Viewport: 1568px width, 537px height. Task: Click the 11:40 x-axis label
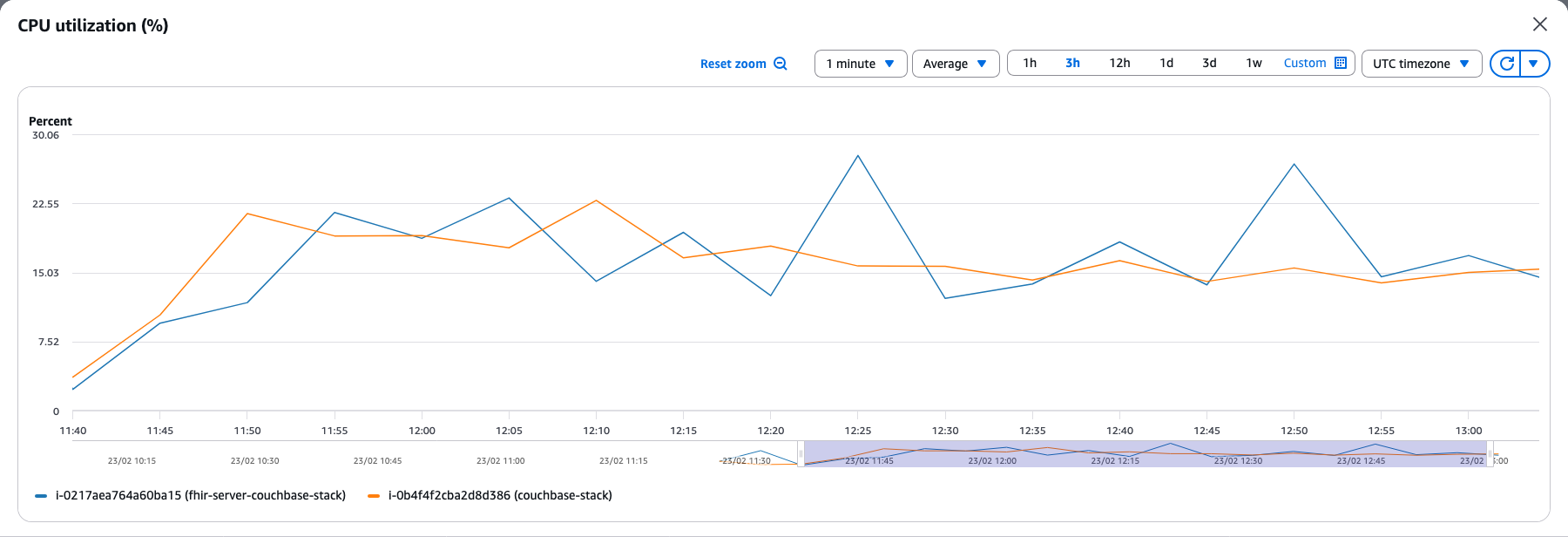click(73, 431)
